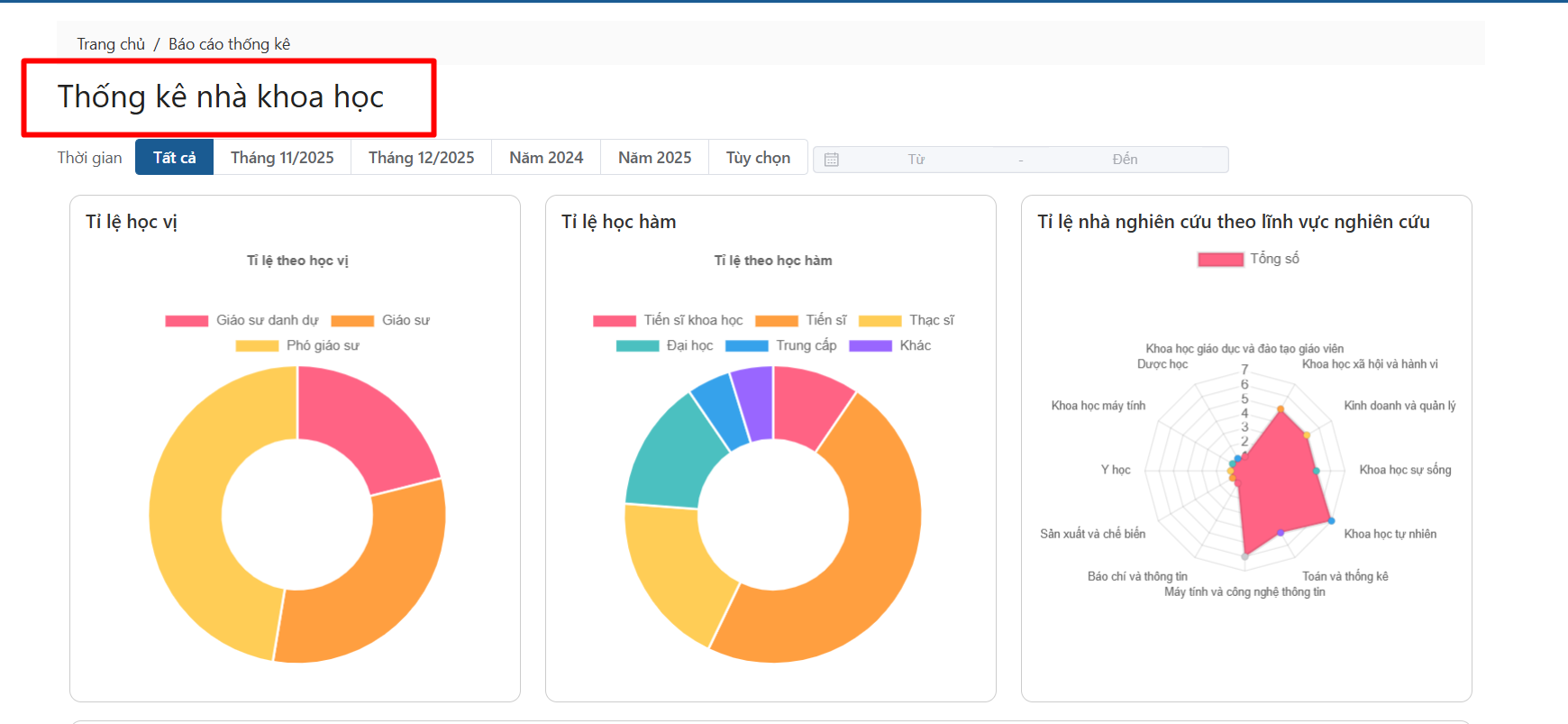Select the Tất cả time filter

pos(174,158)
